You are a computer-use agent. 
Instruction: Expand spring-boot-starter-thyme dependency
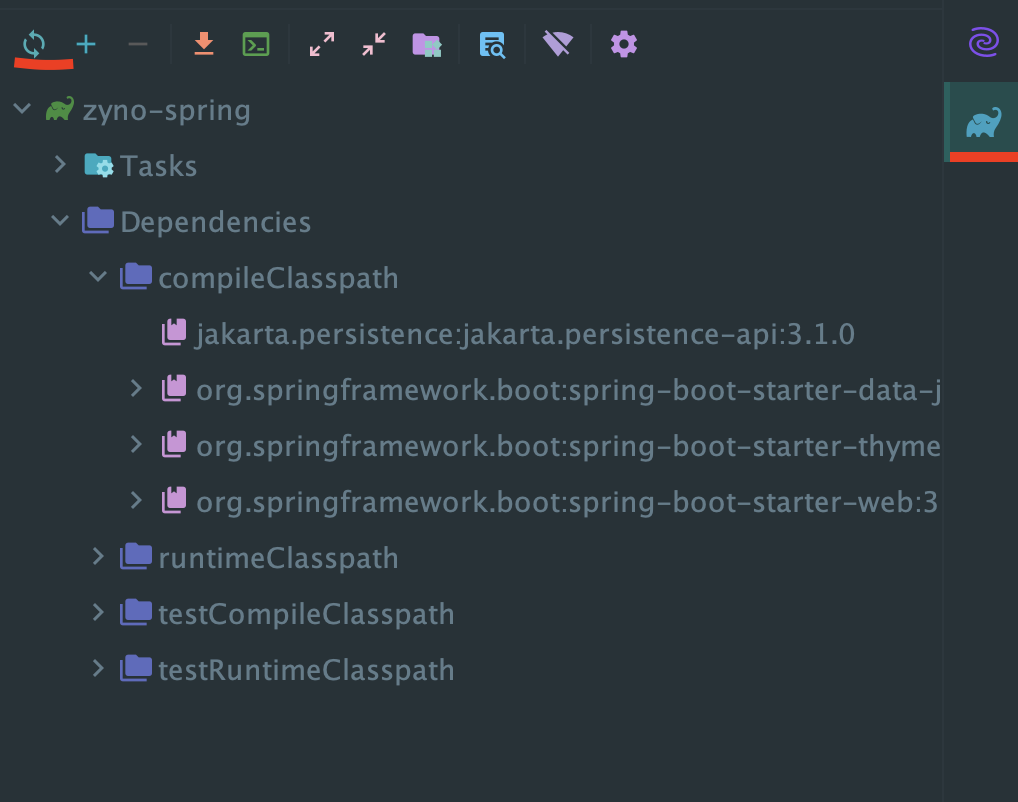point(136,445)
